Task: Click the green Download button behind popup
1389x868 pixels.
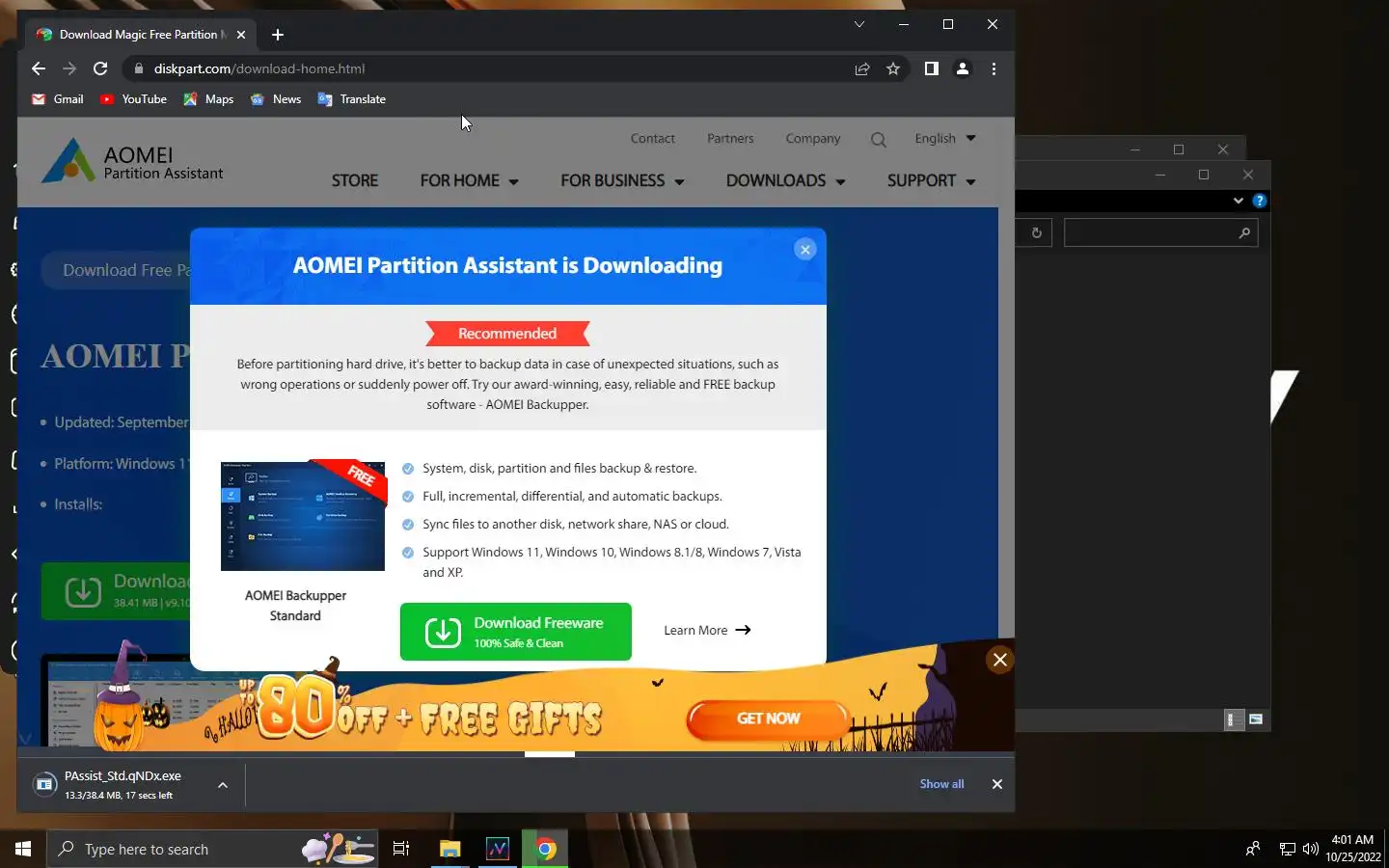Action: 116,591
